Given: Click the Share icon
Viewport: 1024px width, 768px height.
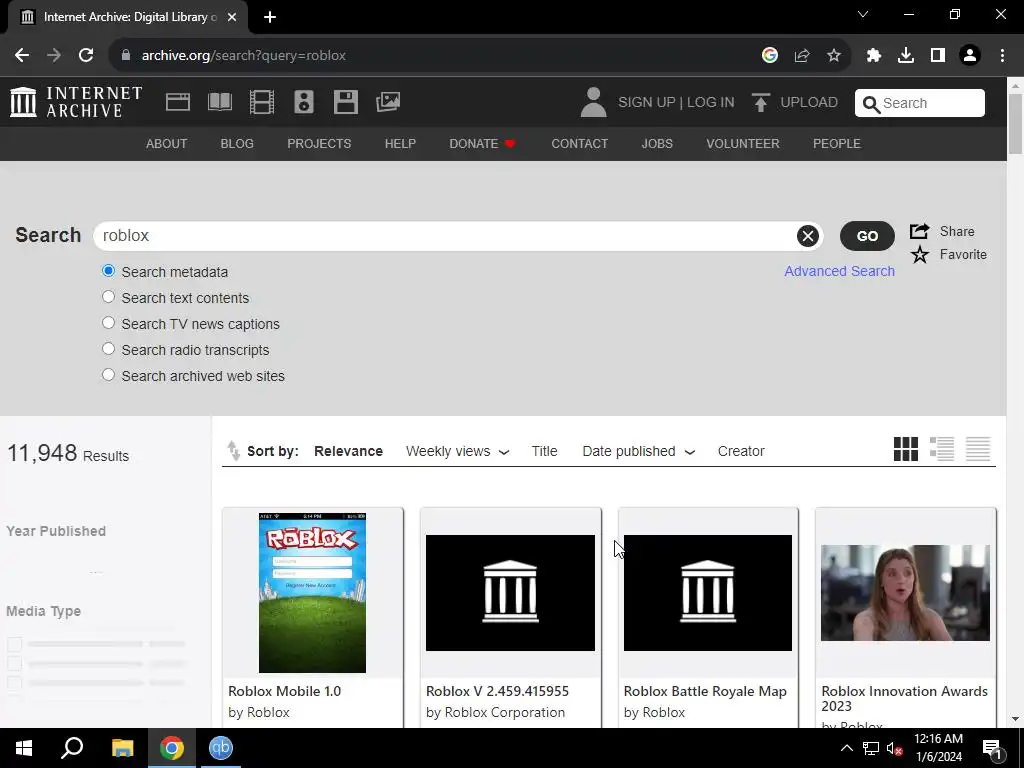Looking at the screenshot, I should tap(920, 231).
